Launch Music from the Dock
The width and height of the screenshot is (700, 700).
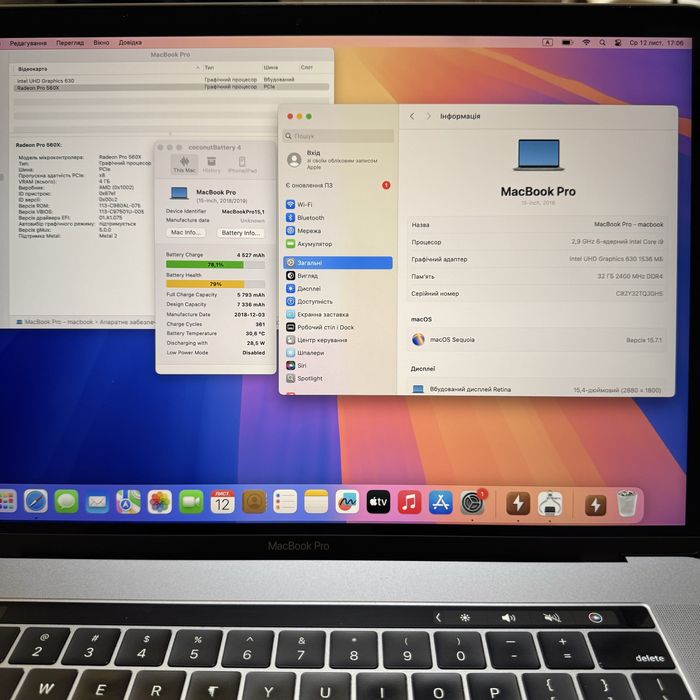(x=409, y=502)
